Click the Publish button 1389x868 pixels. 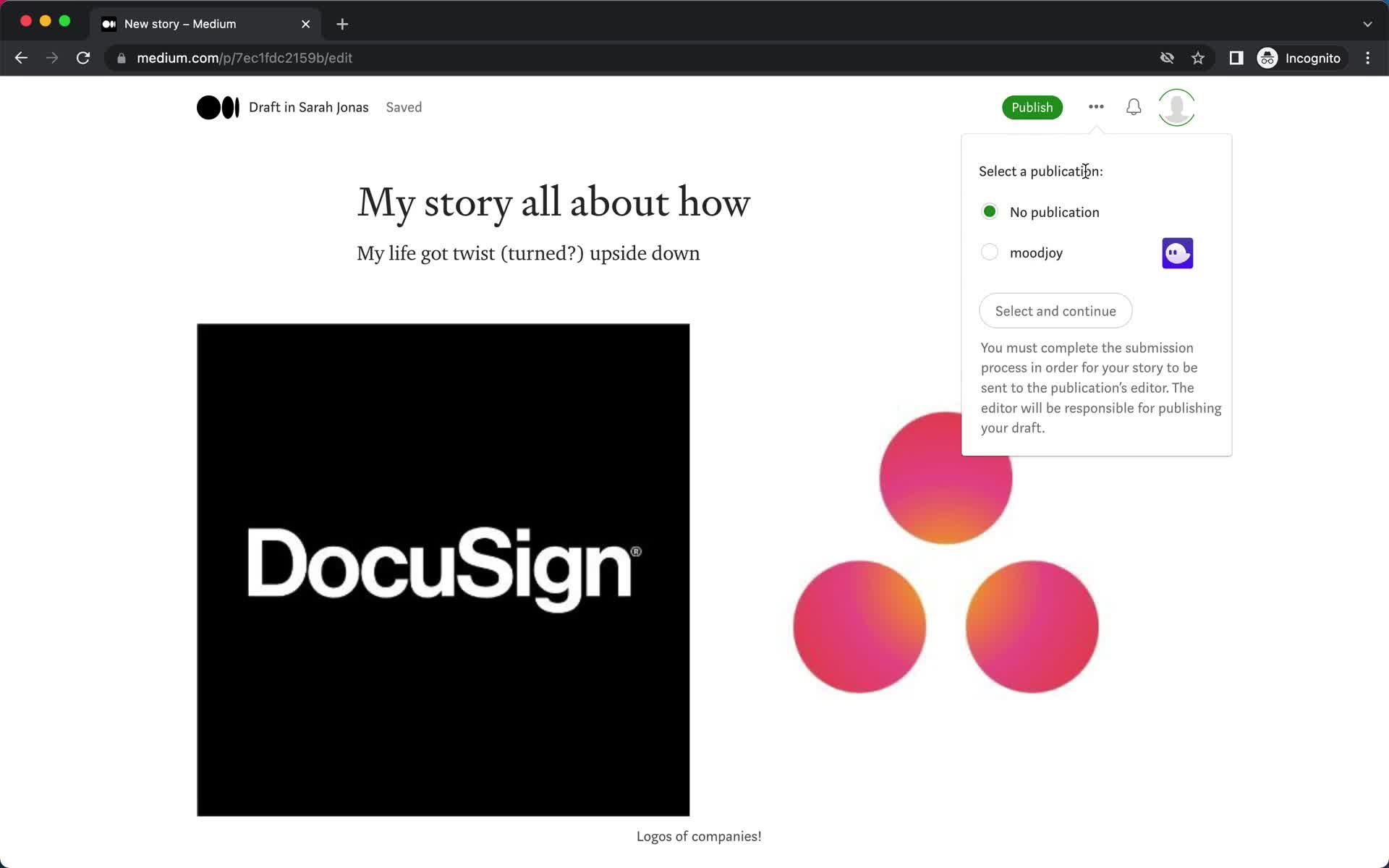tap(1032, 107)
